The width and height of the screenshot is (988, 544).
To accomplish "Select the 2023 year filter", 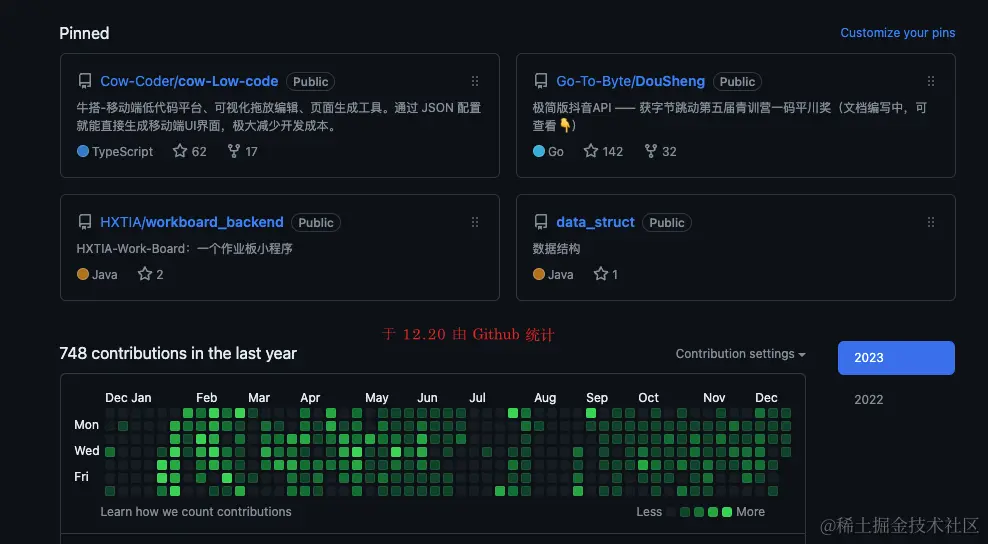I will pyautogui.click(x=896, y=357).
